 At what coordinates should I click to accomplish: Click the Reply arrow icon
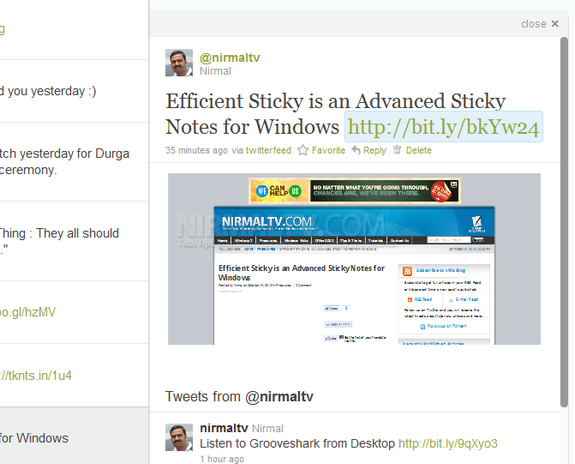[x=356, y=150]
